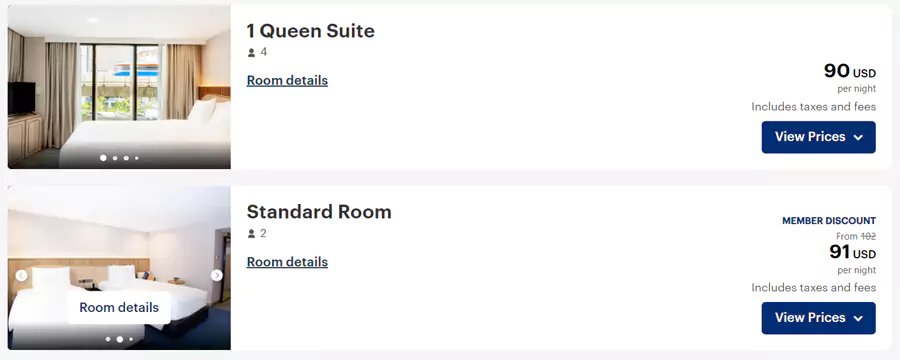
Task: Open Room details link under Standard Room title
Action: tap(287, 262)
